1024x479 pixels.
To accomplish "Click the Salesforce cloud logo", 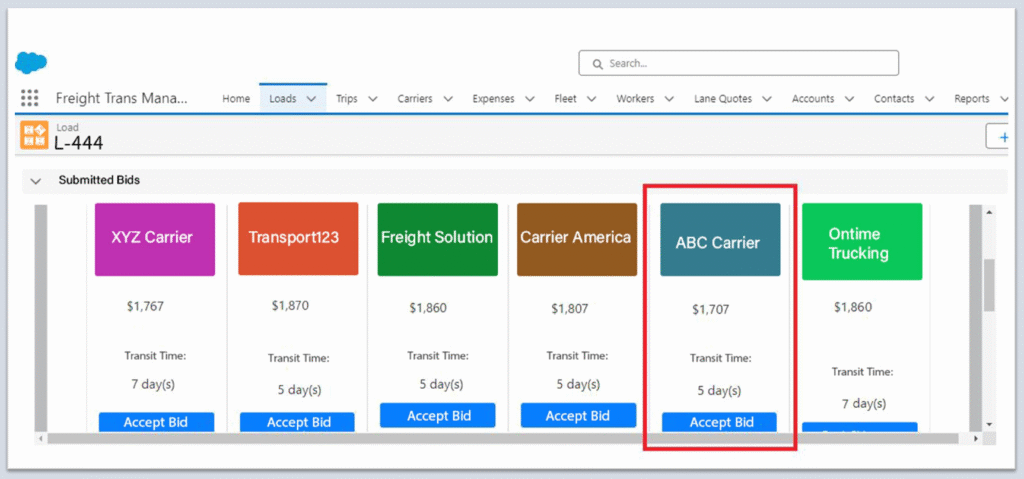I will (31, 63).
